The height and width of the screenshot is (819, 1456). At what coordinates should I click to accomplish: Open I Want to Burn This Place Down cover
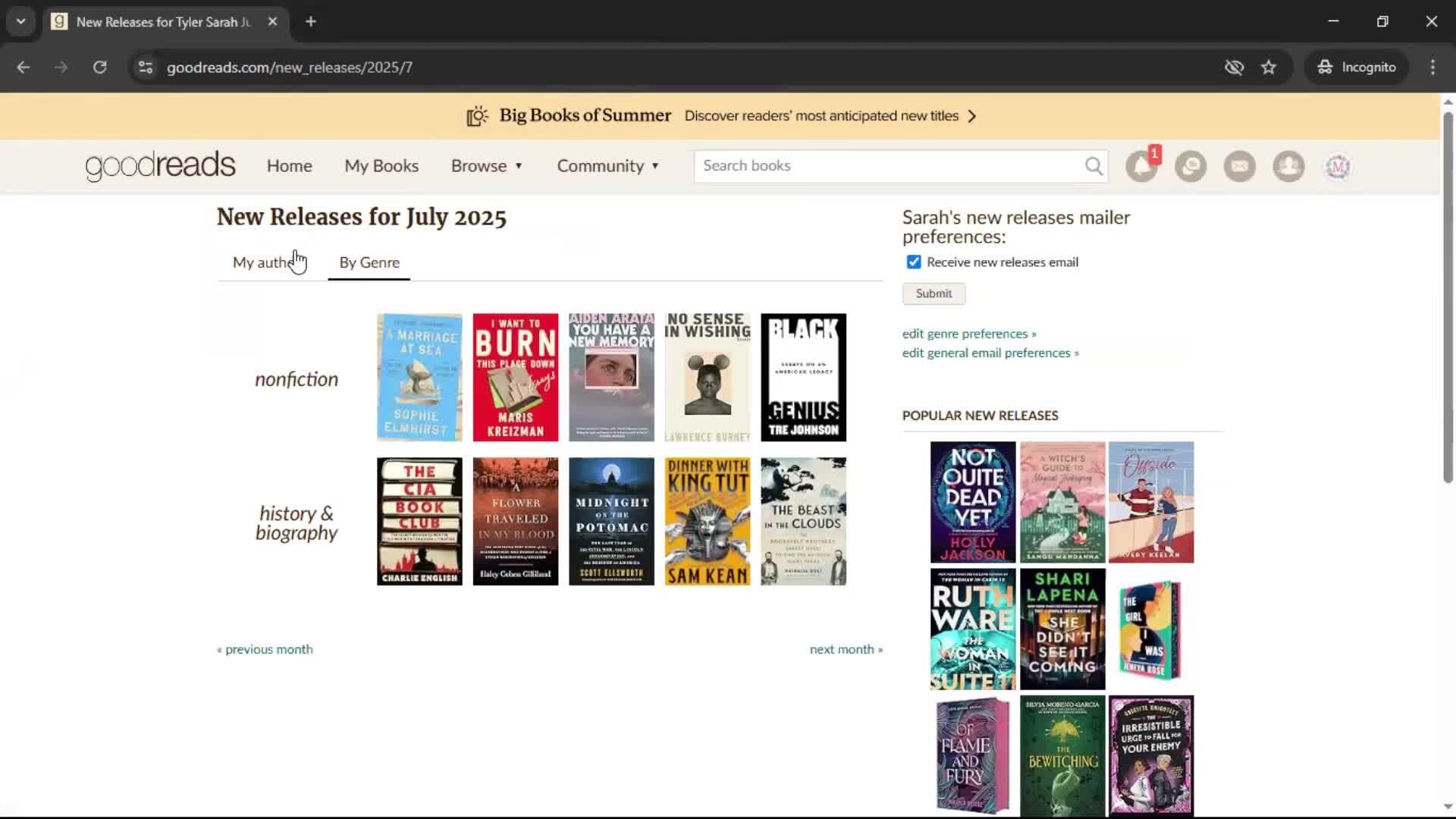(516, 378)
